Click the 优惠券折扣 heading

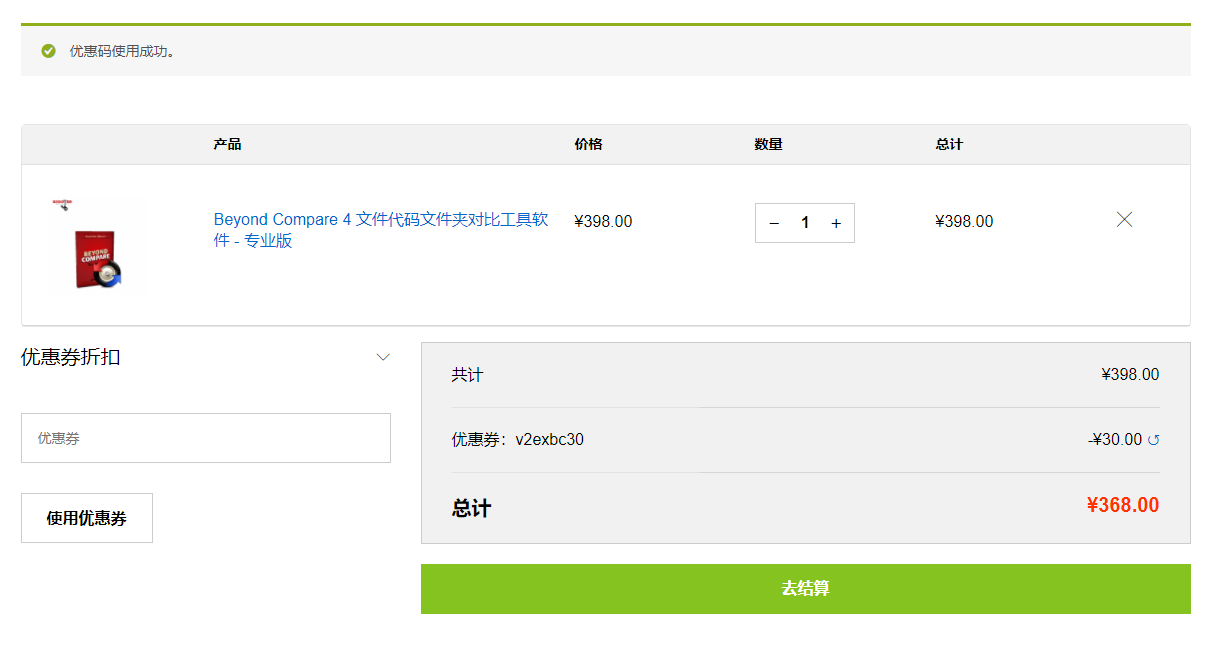pyautogui.click(x=71, y=357)
